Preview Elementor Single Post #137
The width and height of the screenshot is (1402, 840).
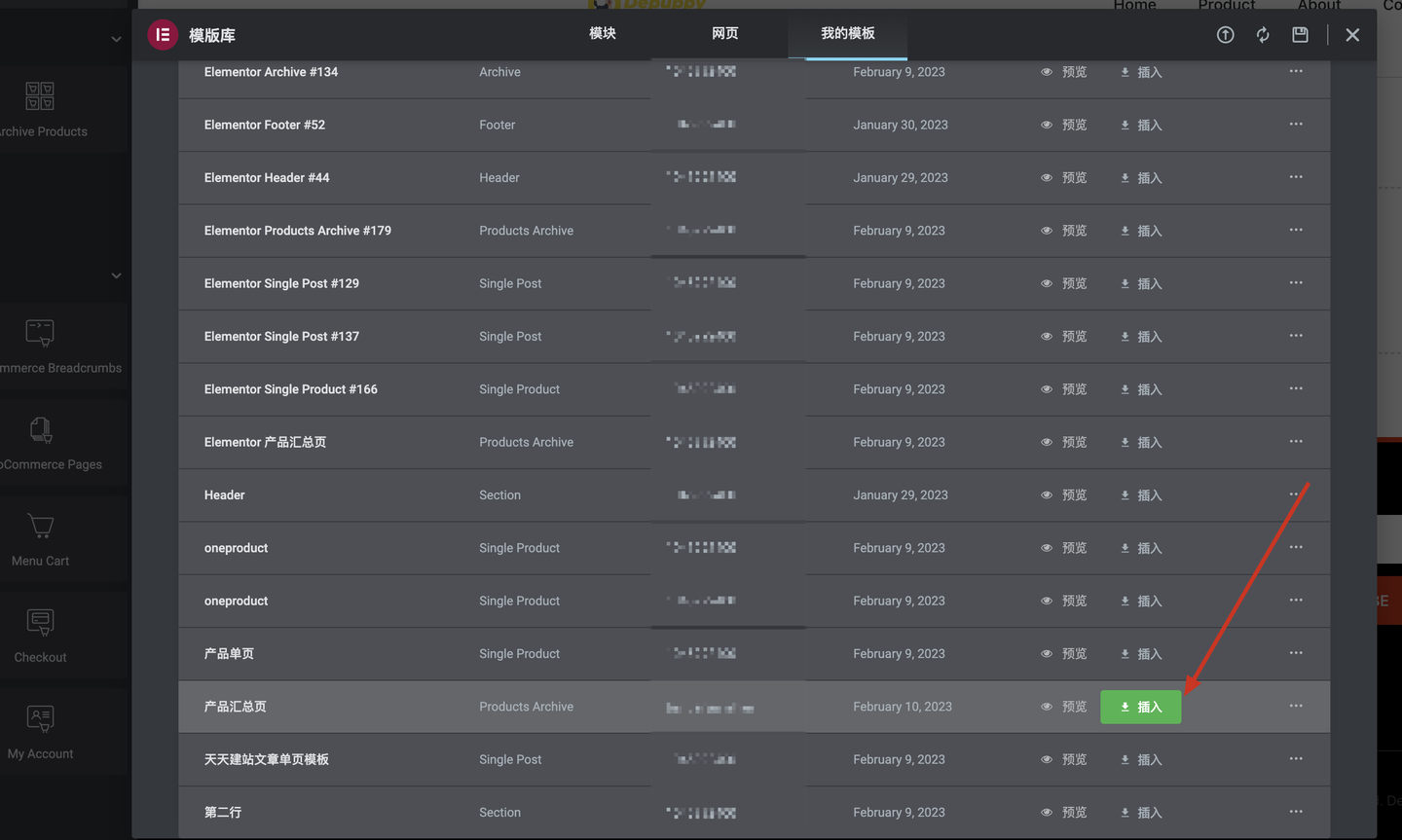tap(1064, 337)
